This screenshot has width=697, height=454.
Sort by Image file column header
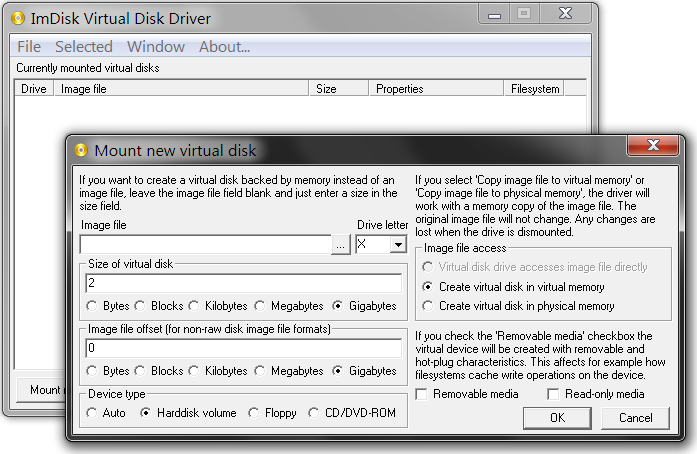click(x=181, y=88)
